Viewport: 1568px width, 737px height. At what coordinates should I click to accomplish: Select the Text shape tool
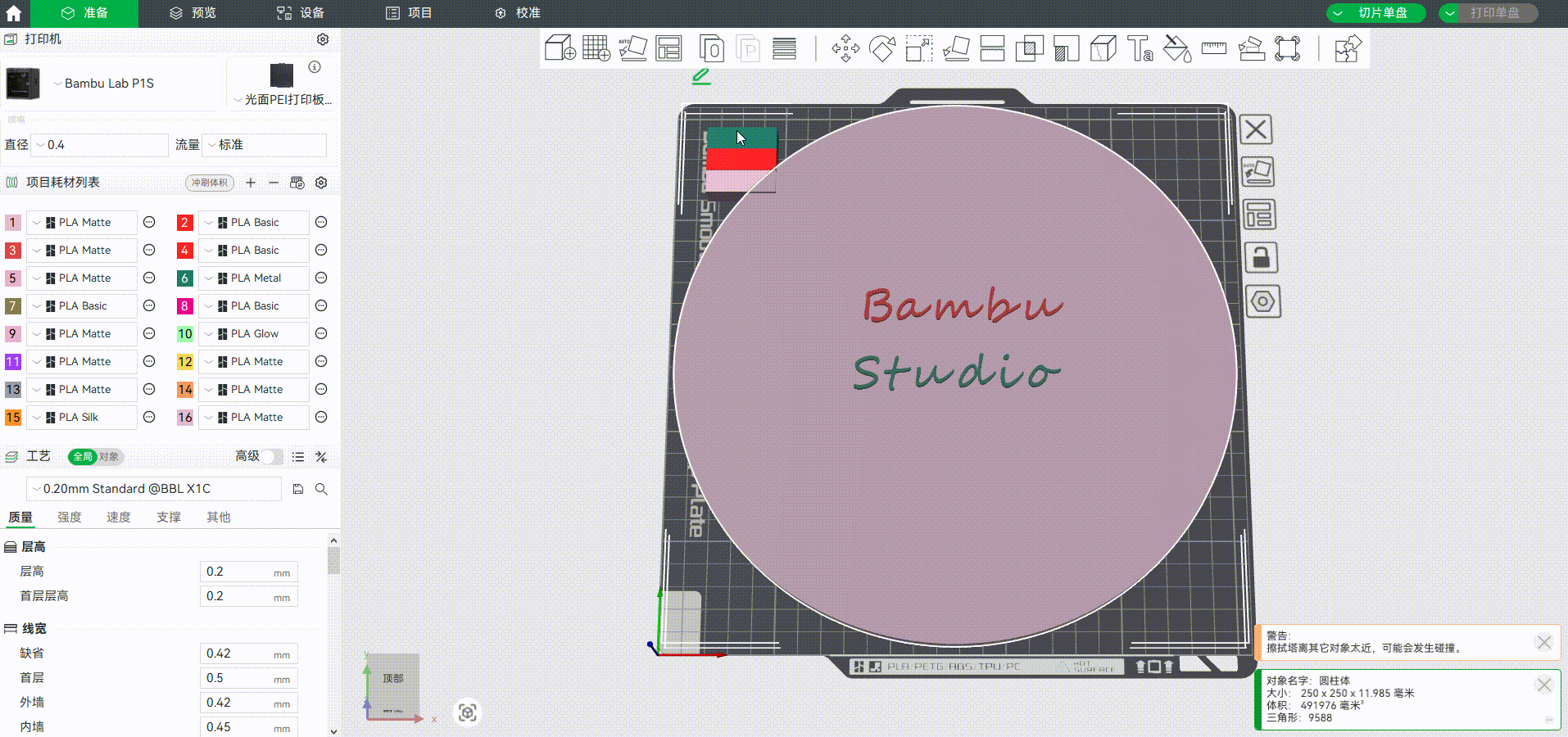coord(1140,48)
